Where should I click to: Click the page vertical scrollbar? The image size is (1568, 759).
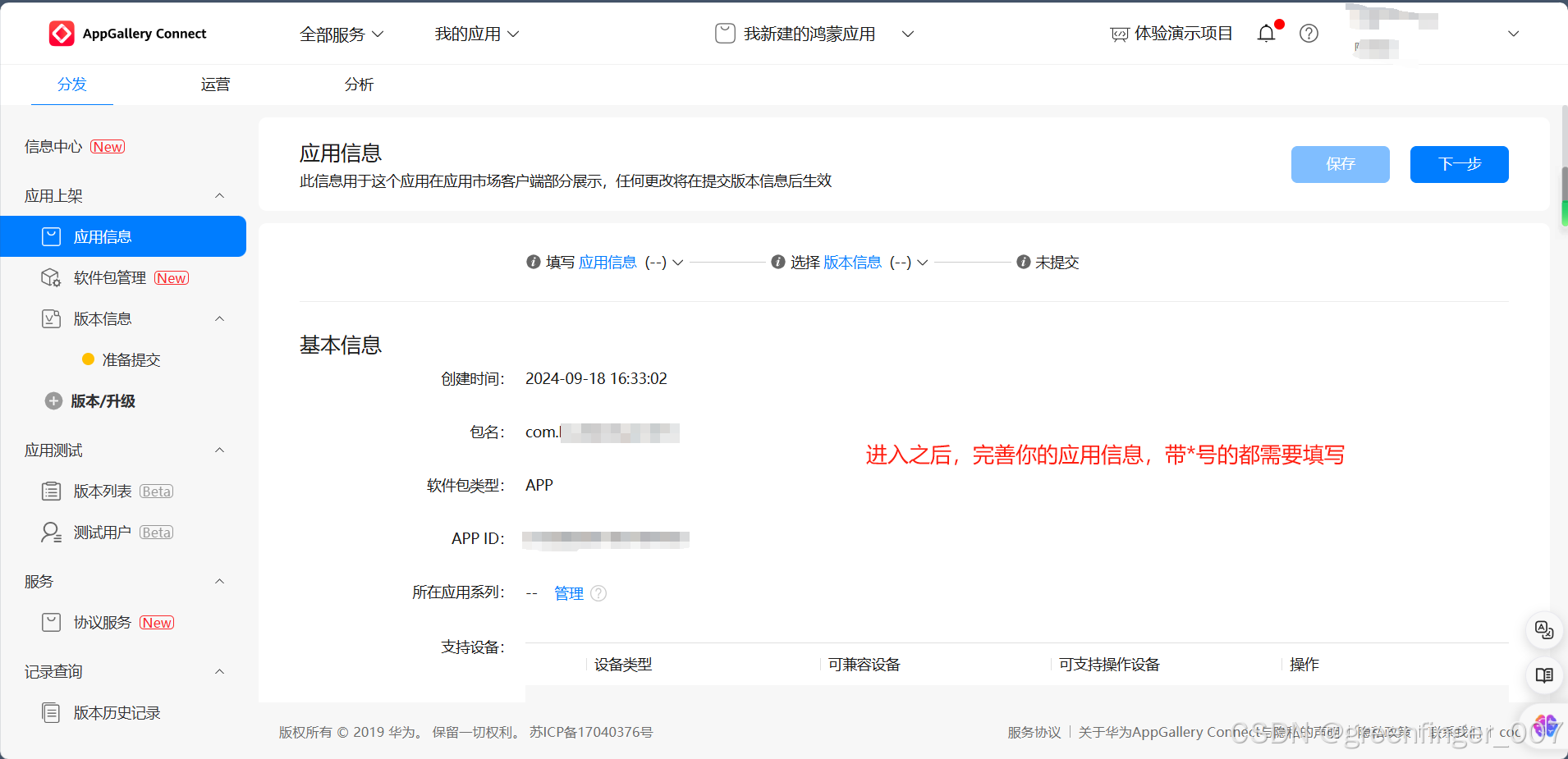[1564, 197]
